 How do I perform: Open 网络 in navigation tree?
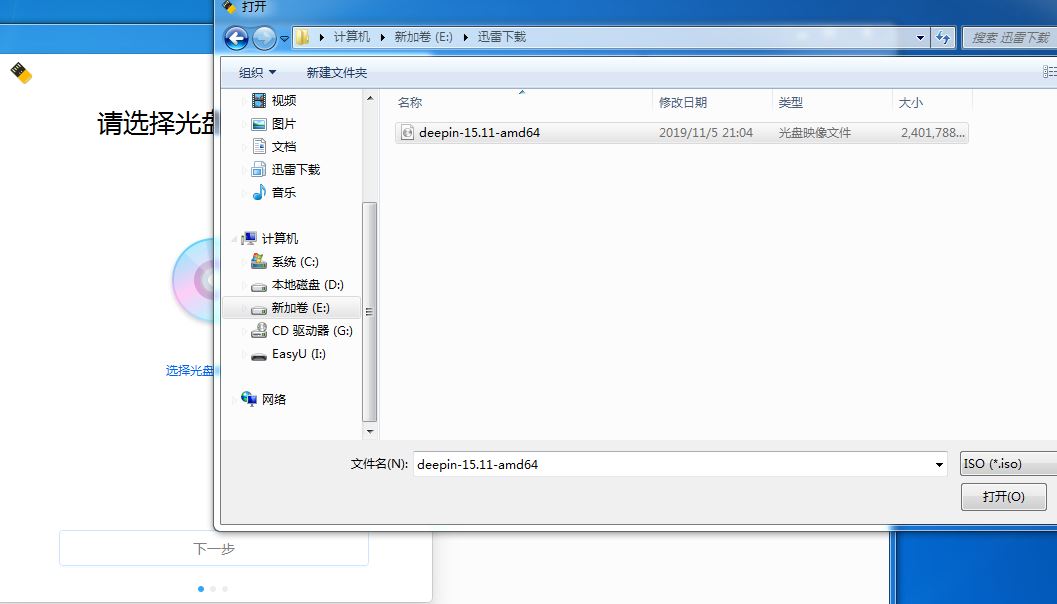click(274, 399)
